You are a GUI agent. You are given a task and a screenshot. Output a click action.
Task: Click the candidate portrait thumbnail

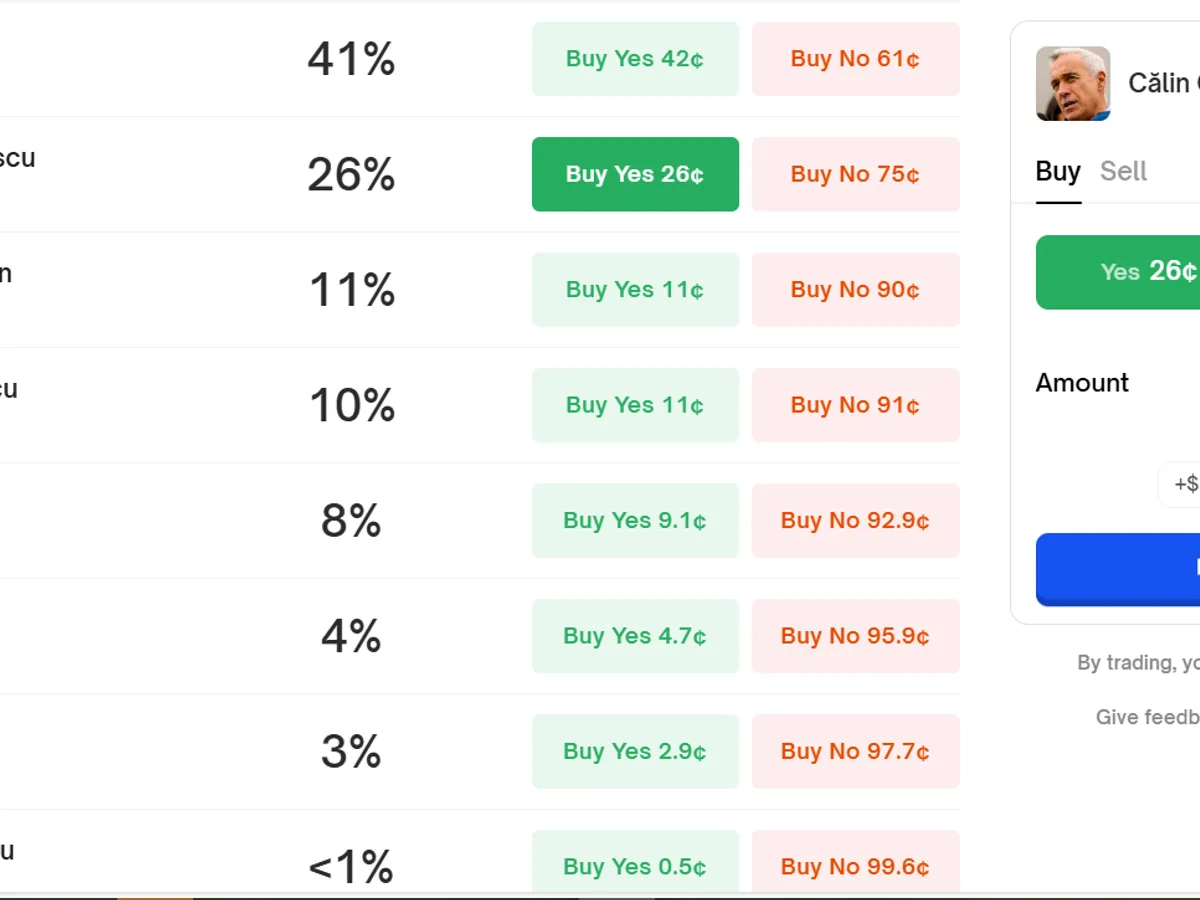(1073, 83)
